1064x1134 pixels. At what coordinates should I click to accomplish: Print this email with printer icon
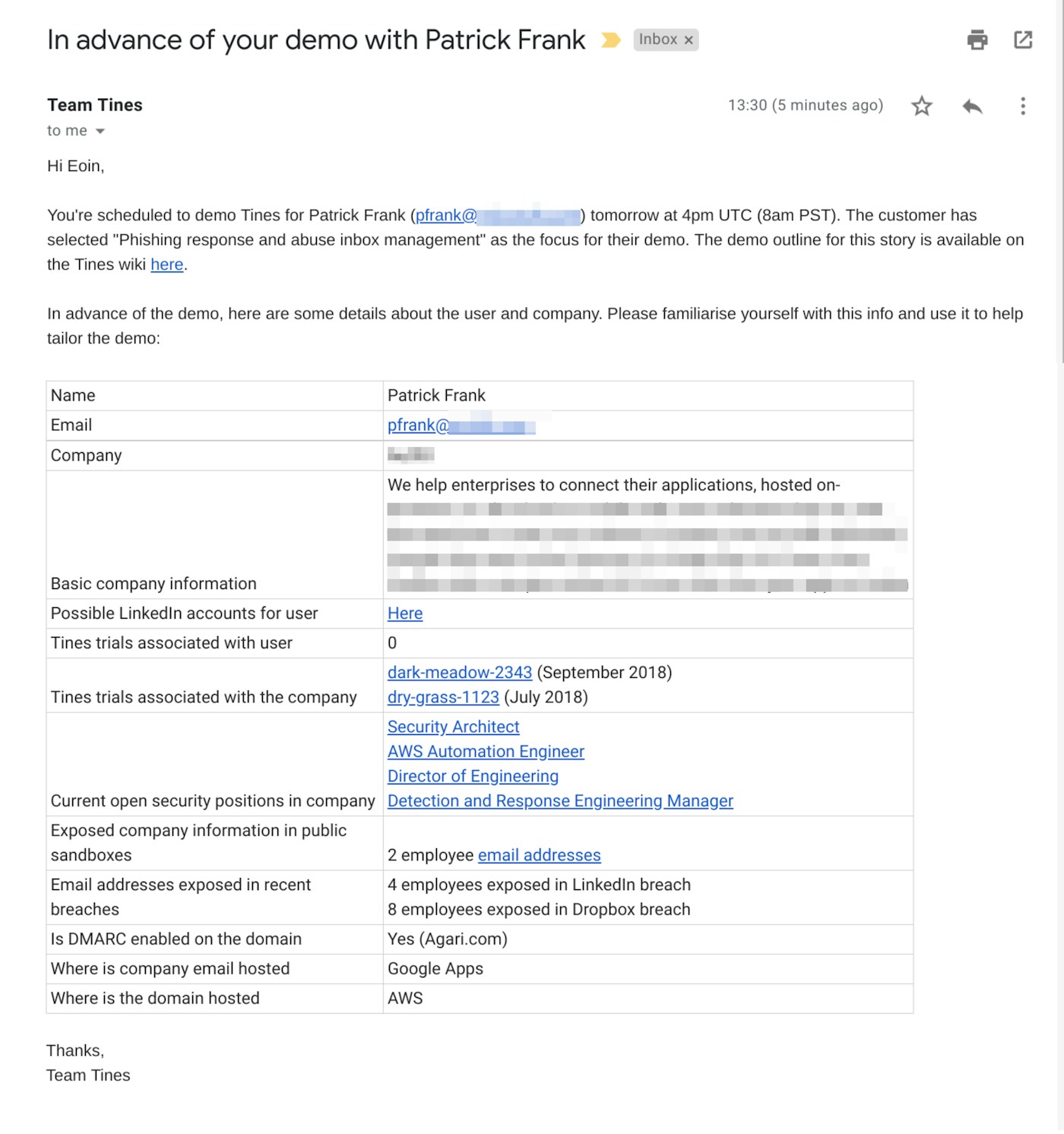click(x=977, y=40)
